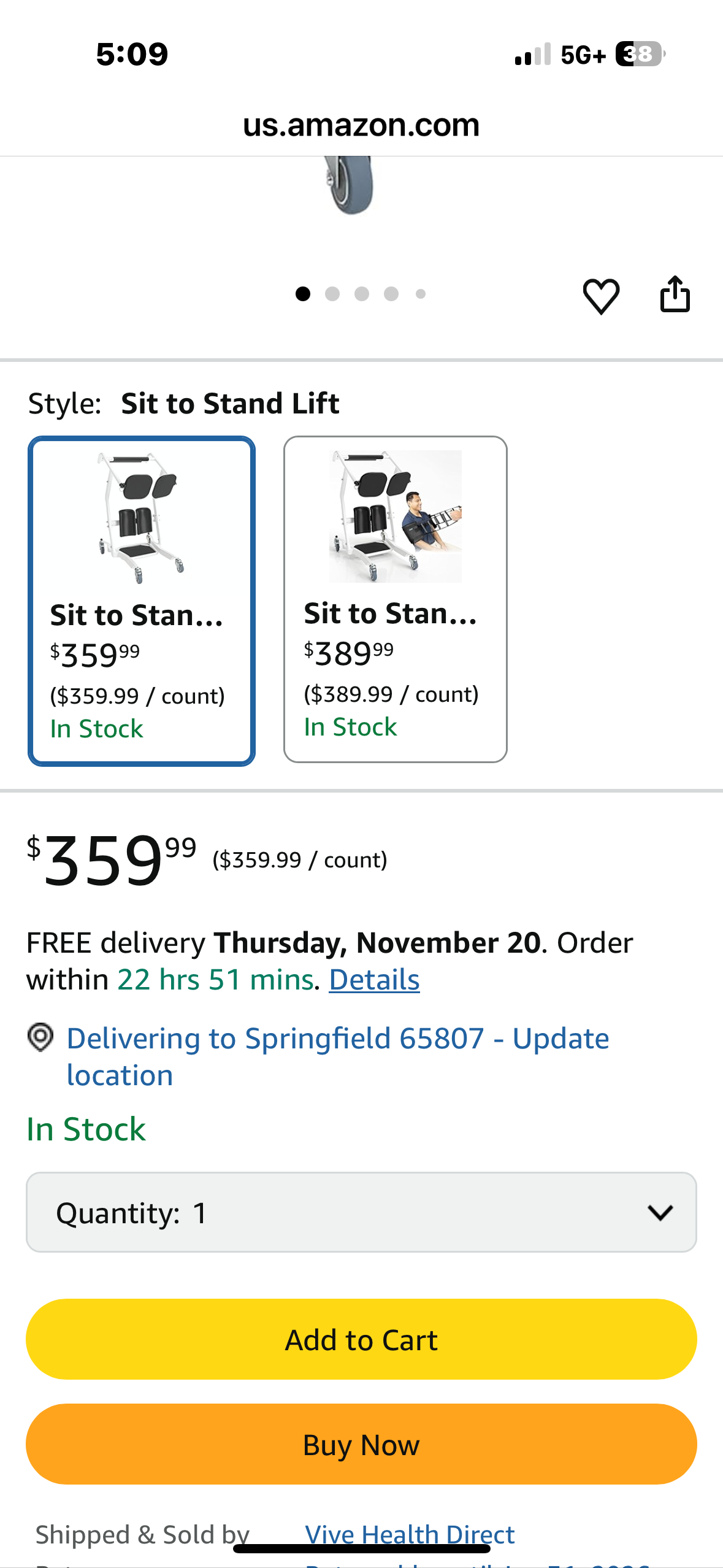Tap the first active carousel dot
Viewport: 723px width, 1568px height.
point(303,294)
